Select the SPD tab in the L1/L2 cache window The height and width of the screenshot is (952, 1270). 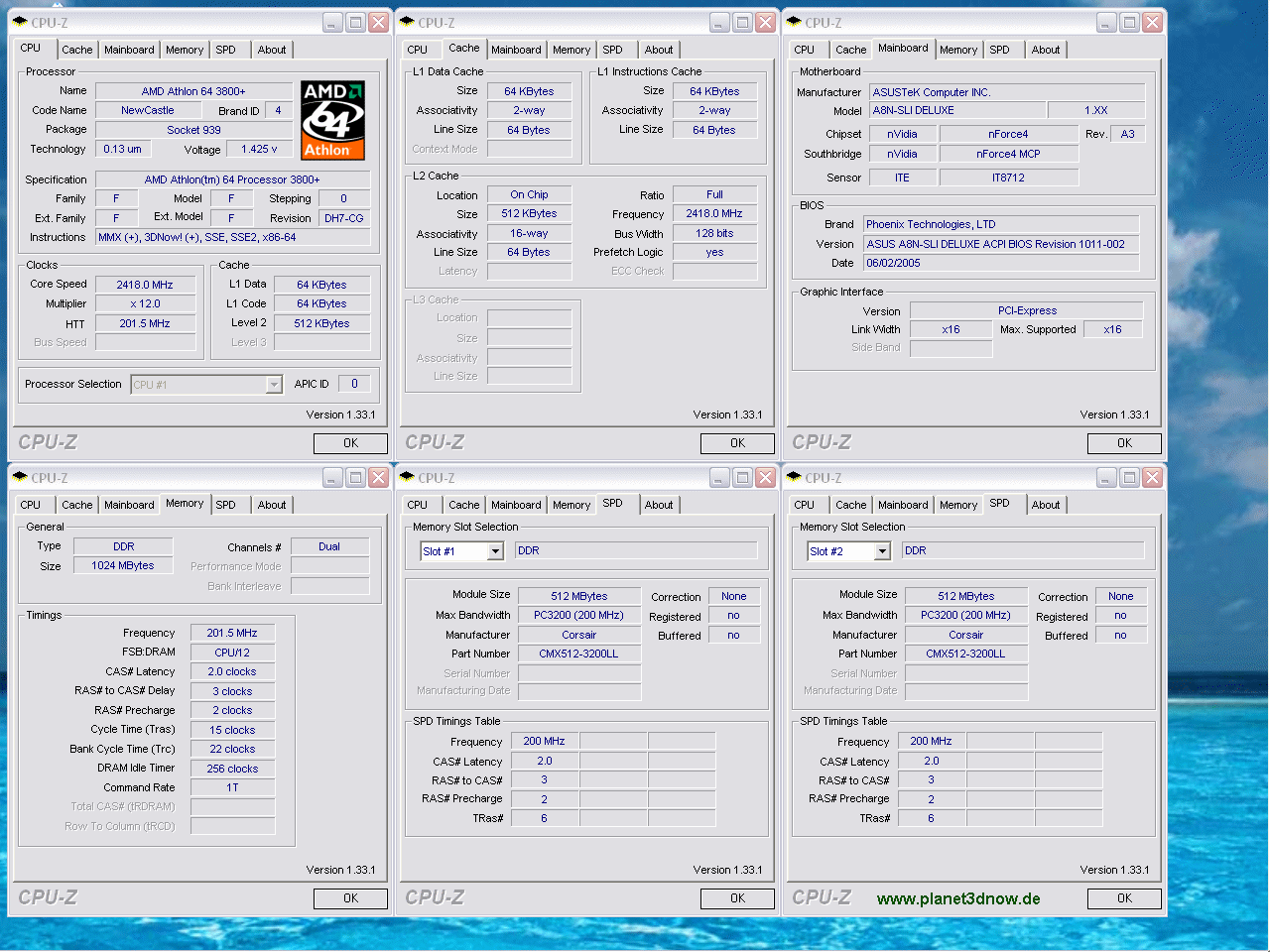pos(612,50)
